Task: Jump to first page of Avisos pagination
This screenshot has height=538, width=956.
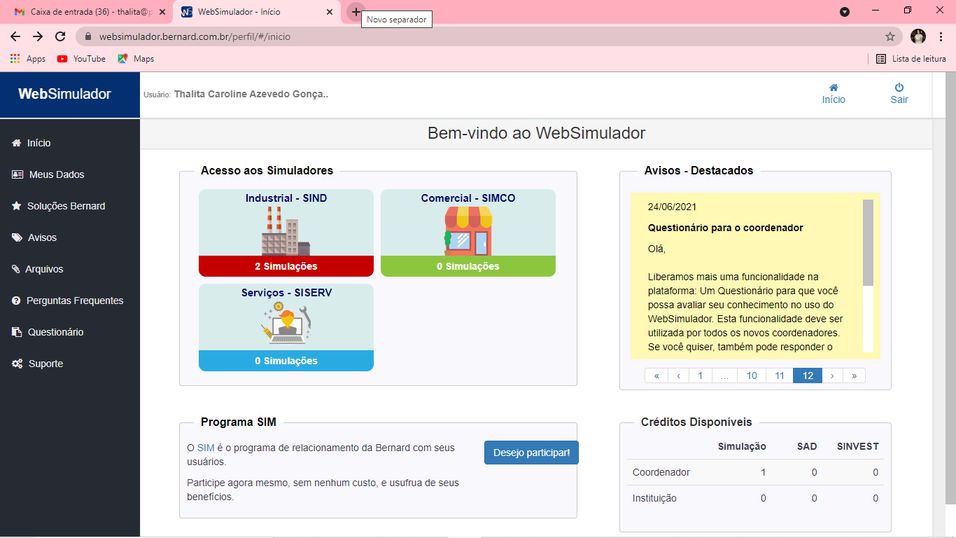Action: 656,376
